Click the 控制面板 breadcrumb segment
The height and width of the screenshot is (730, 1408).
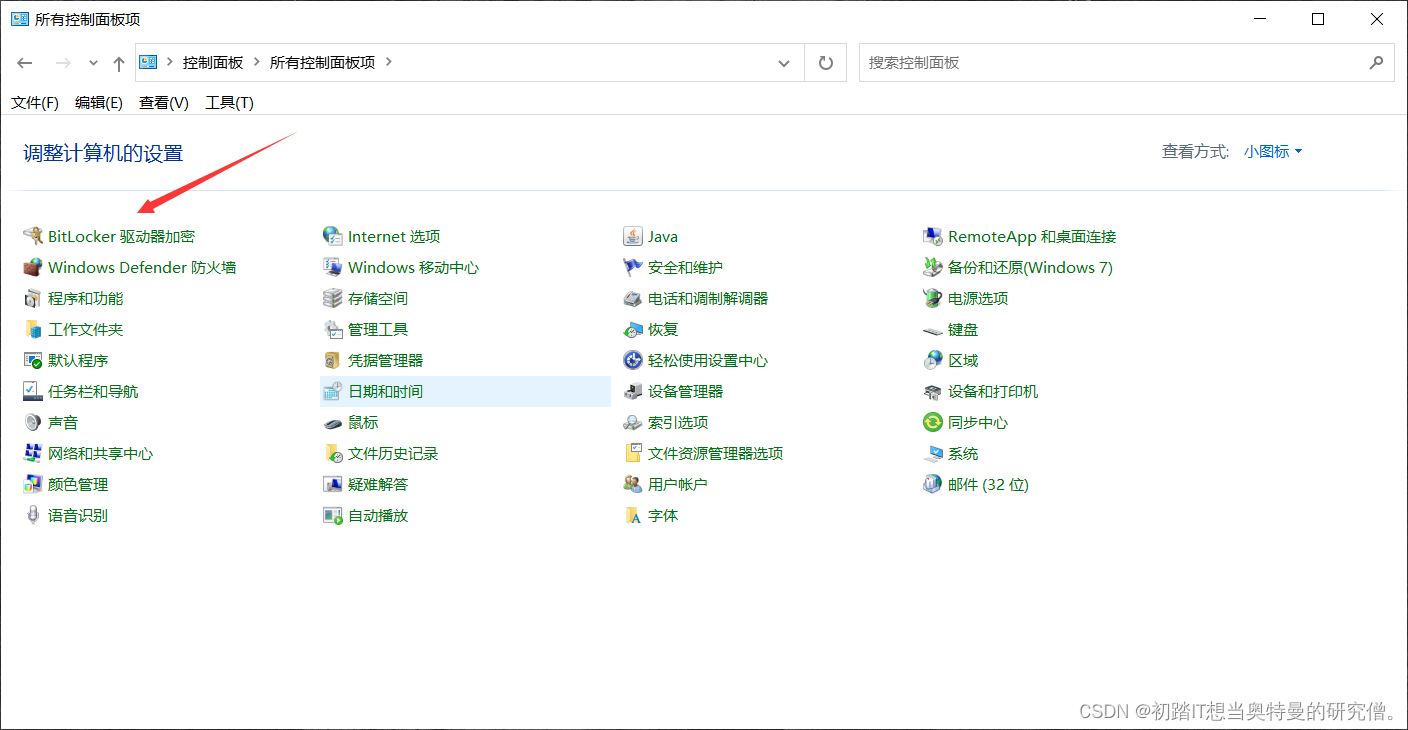point(213,62)
